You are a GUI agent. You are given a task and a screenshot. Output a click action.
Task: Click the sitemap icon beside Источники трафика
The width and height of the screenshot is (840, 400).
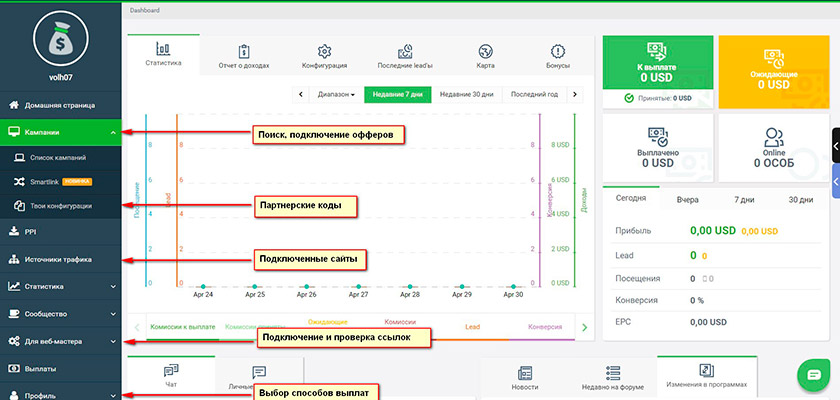coord(14,260)
